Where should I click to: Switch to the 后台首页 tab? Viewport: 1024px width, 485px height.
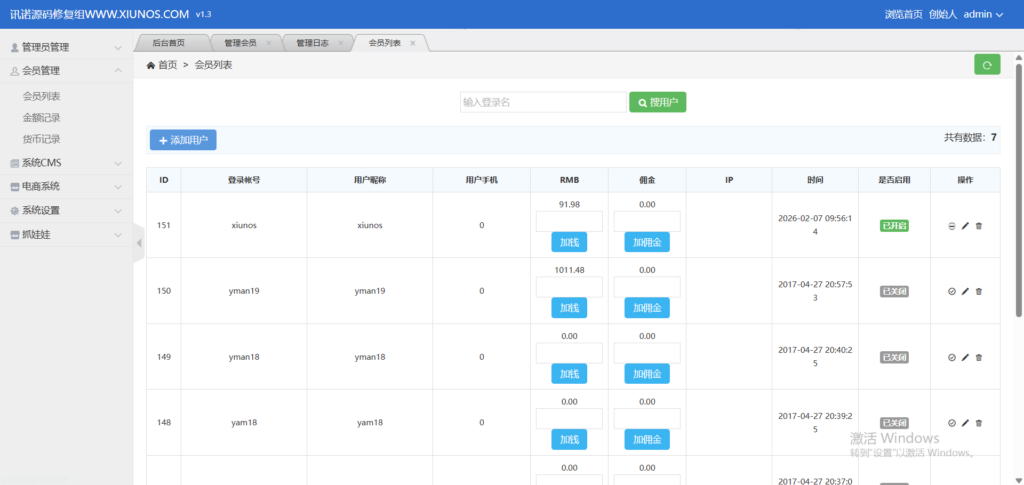pyautogui.click(x=168, y=43)
